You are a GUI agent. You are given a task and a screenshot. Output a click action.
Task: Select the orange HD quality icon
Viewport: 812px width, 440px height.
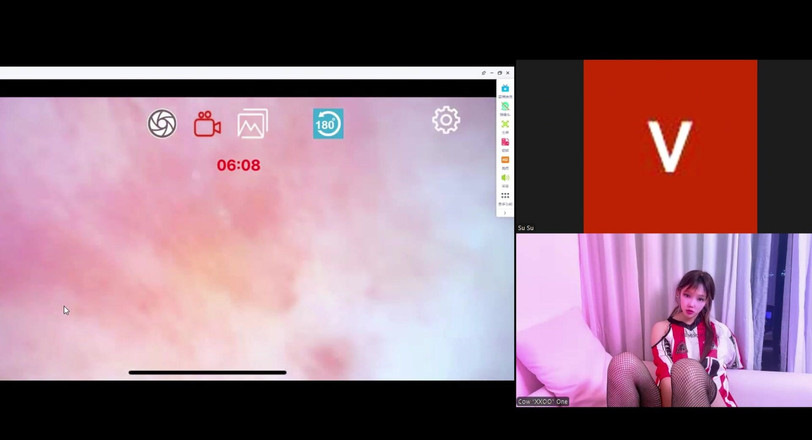tap(505, 160)
